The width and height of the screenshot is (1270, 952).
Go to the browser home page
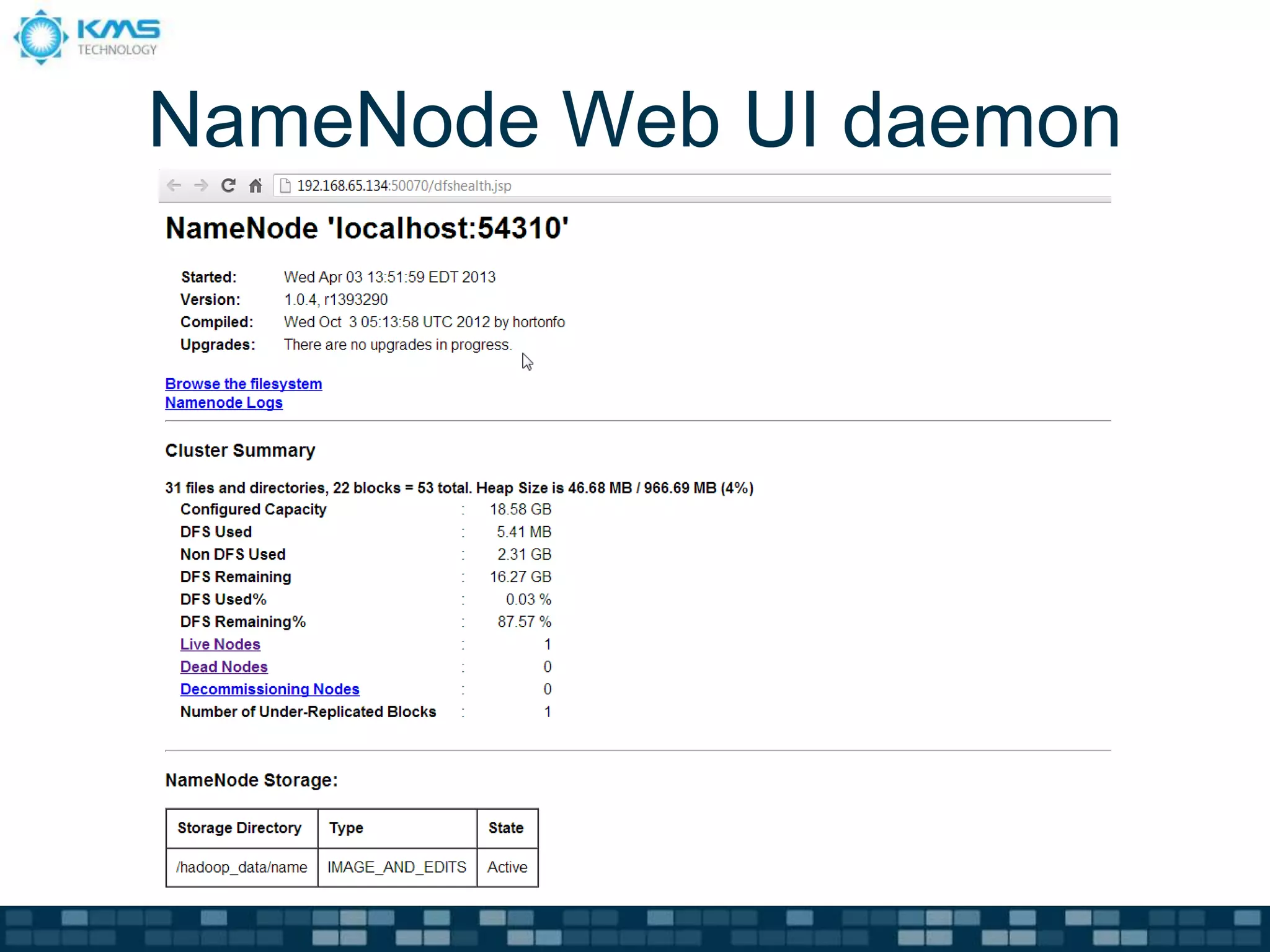pos(255,185)
